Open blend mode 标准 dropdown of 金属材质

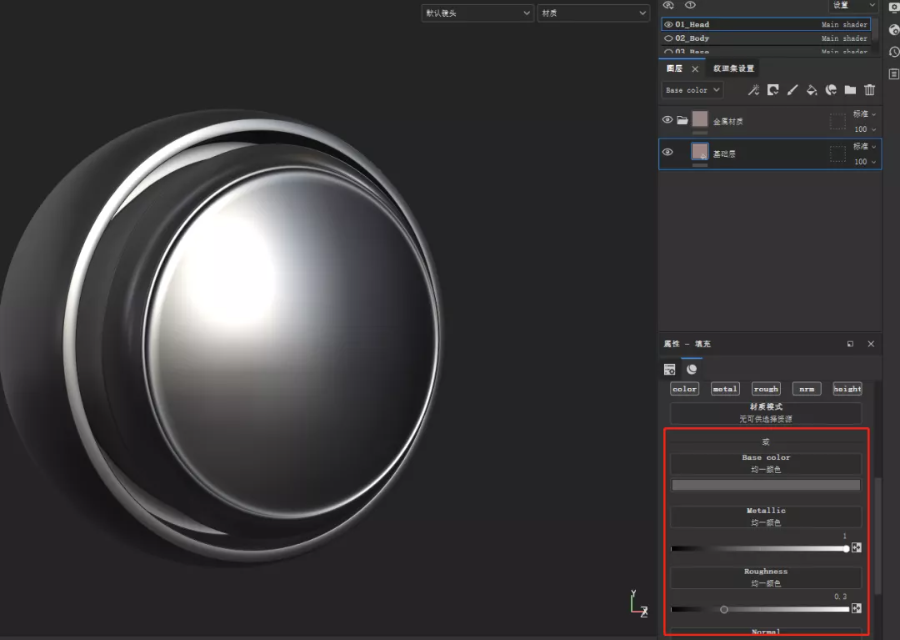[864, 114]
